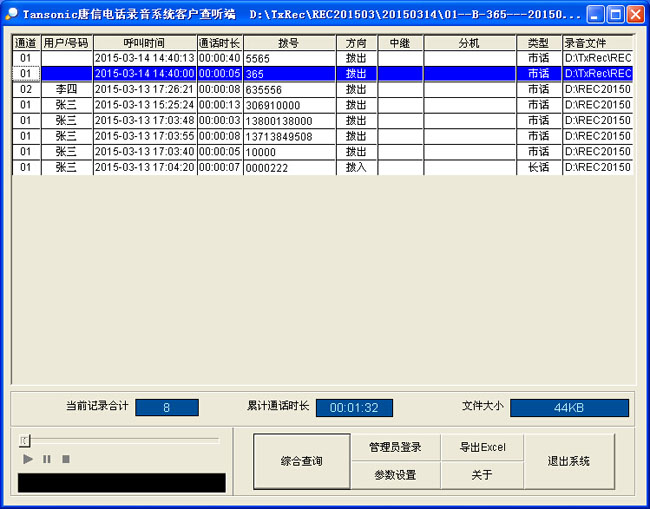
Task: Minimize the Tansonic window
Action: coord(595,15)
